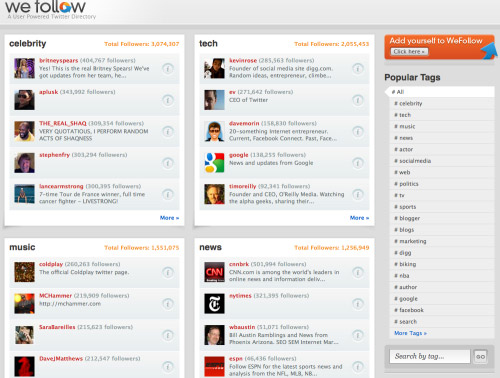The image size is (500, 378).
Task: Open the lancearmstrong username link
Action: pyautogui.click(x=61, y=186)
